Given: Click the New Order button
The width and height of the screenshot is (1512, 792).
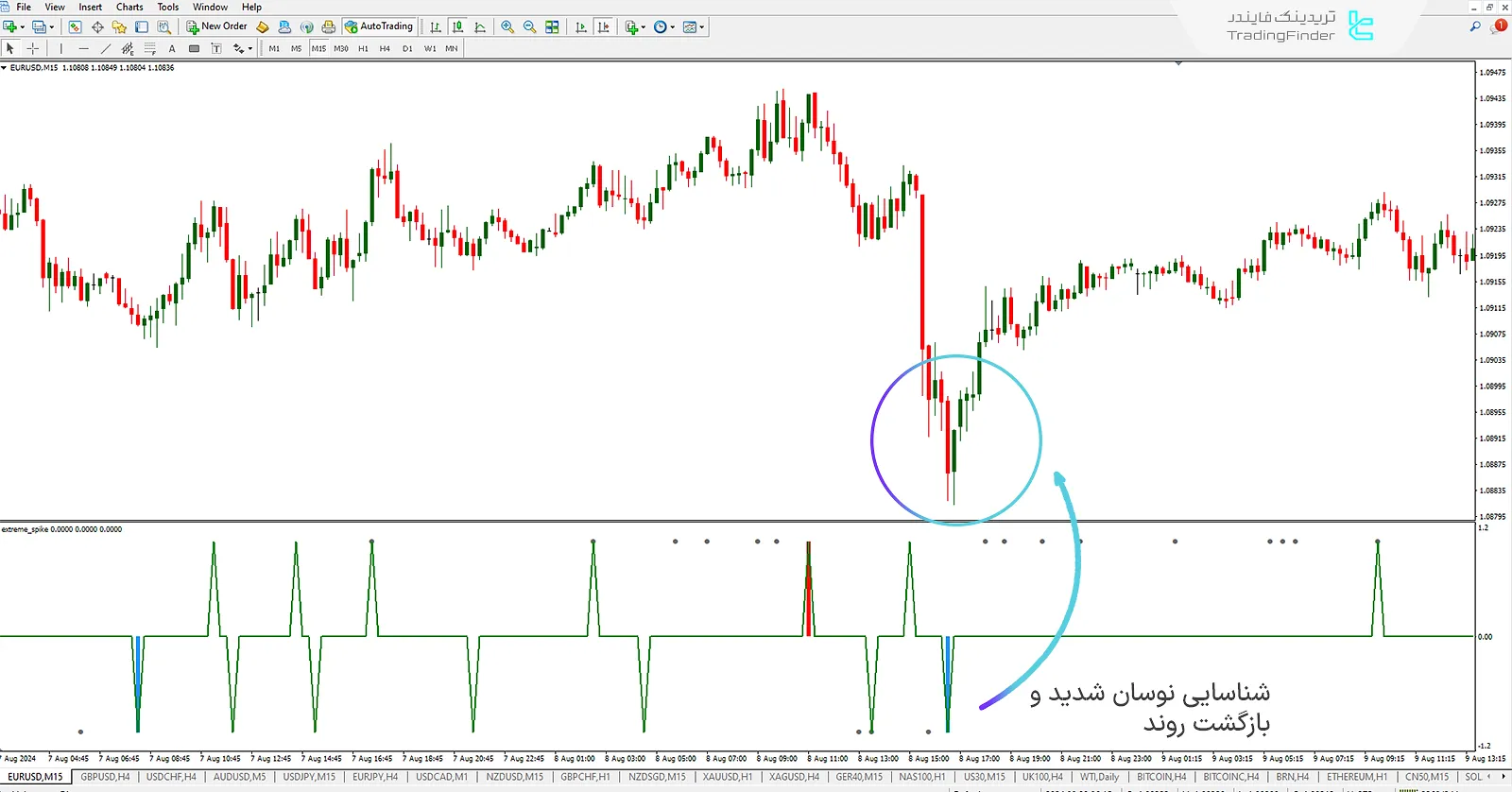Looking at the screenshot, I should (x=216, y=26).
